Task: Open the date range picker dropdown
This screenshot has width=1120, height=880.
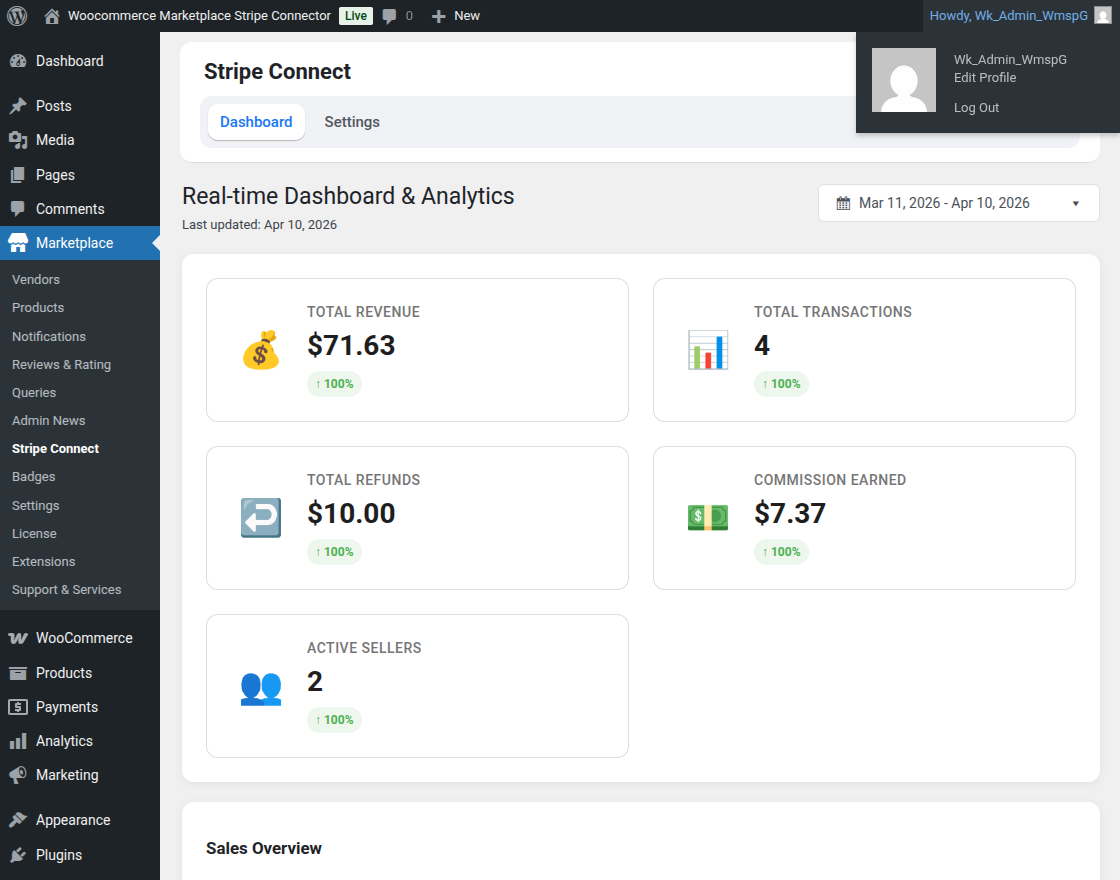Action: 1078,202
